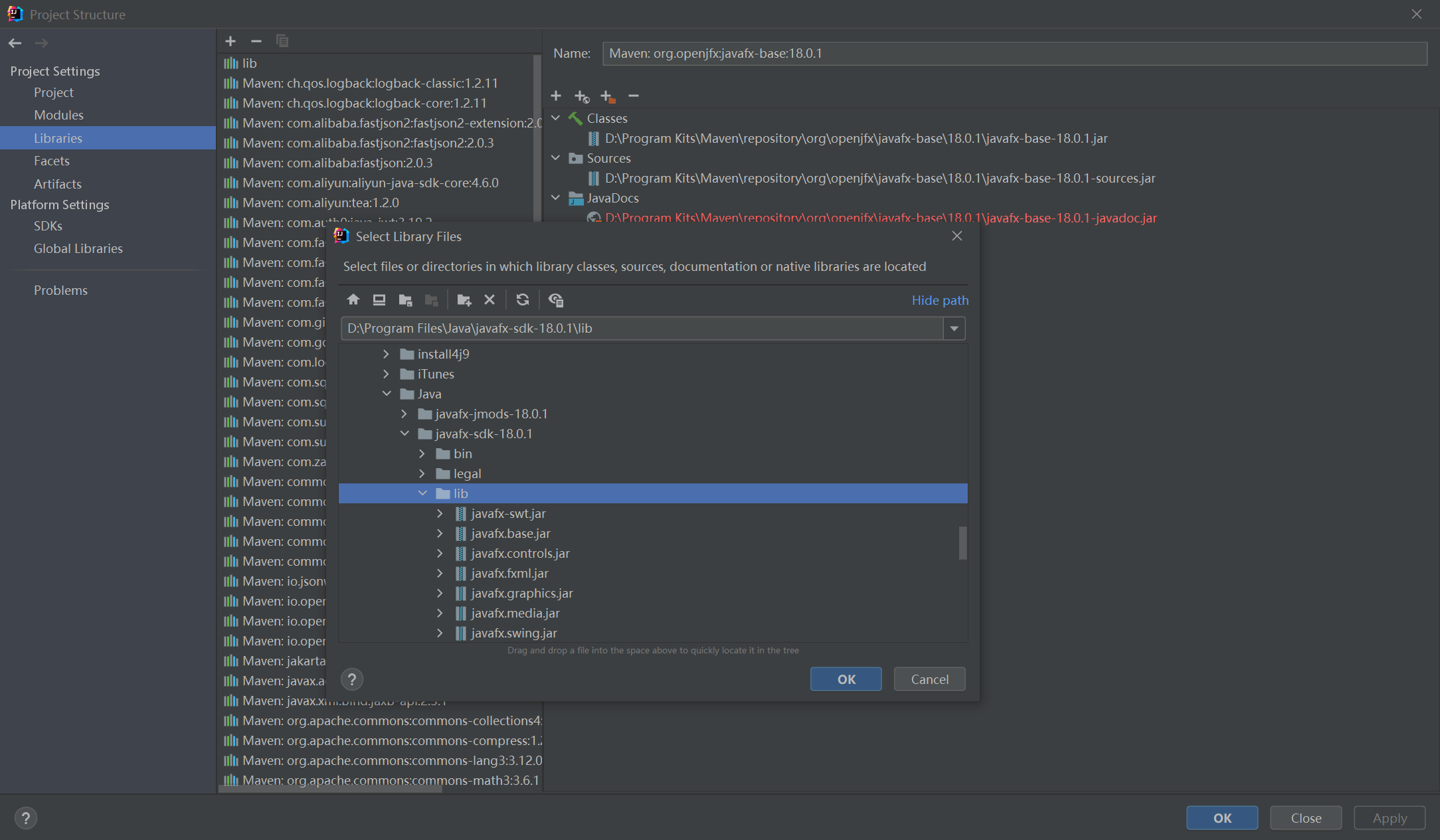
Task: Copy the selected library
Action: click(282, 41)
